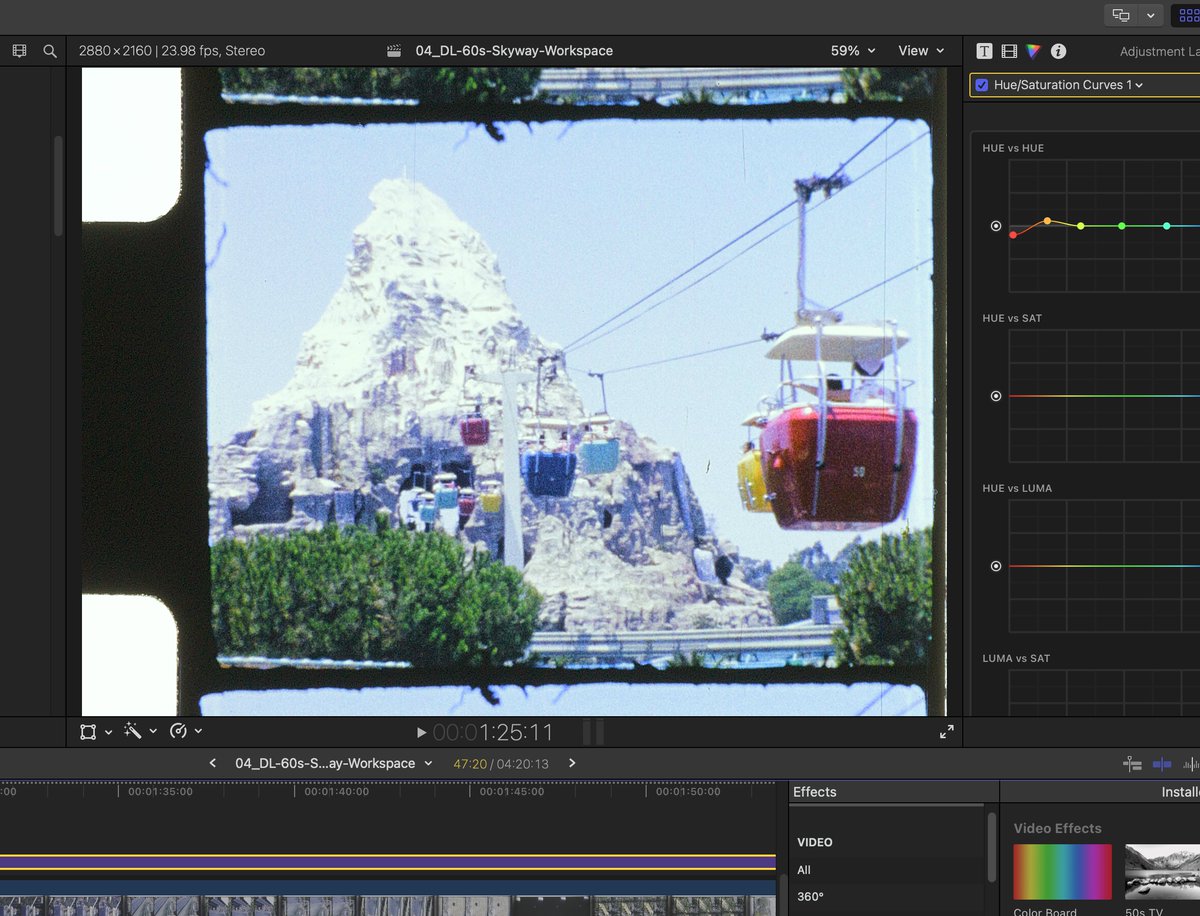Screen dimensions: 1200x916
Task: Click the 00:01:45:00 timeline ruler mark
Action: click(x=510, y=791)
